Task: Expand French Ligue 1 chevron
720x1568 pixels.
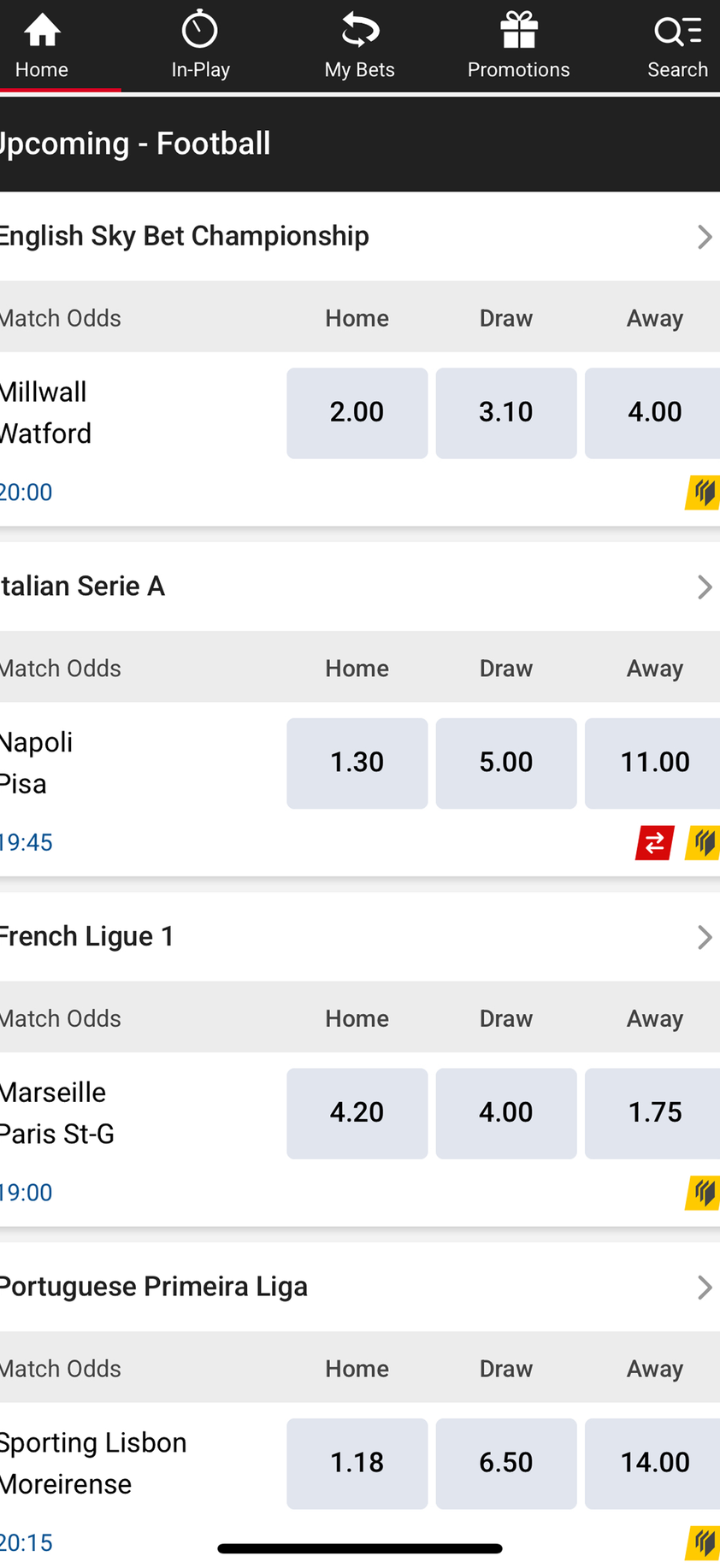Action: point(704,937)
